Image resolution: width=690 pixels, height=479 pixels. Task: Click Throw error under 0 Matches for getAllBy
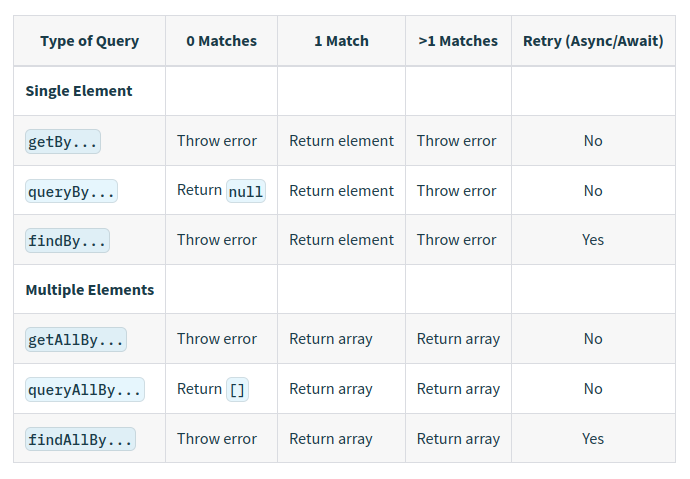click(x=217, y=339)
